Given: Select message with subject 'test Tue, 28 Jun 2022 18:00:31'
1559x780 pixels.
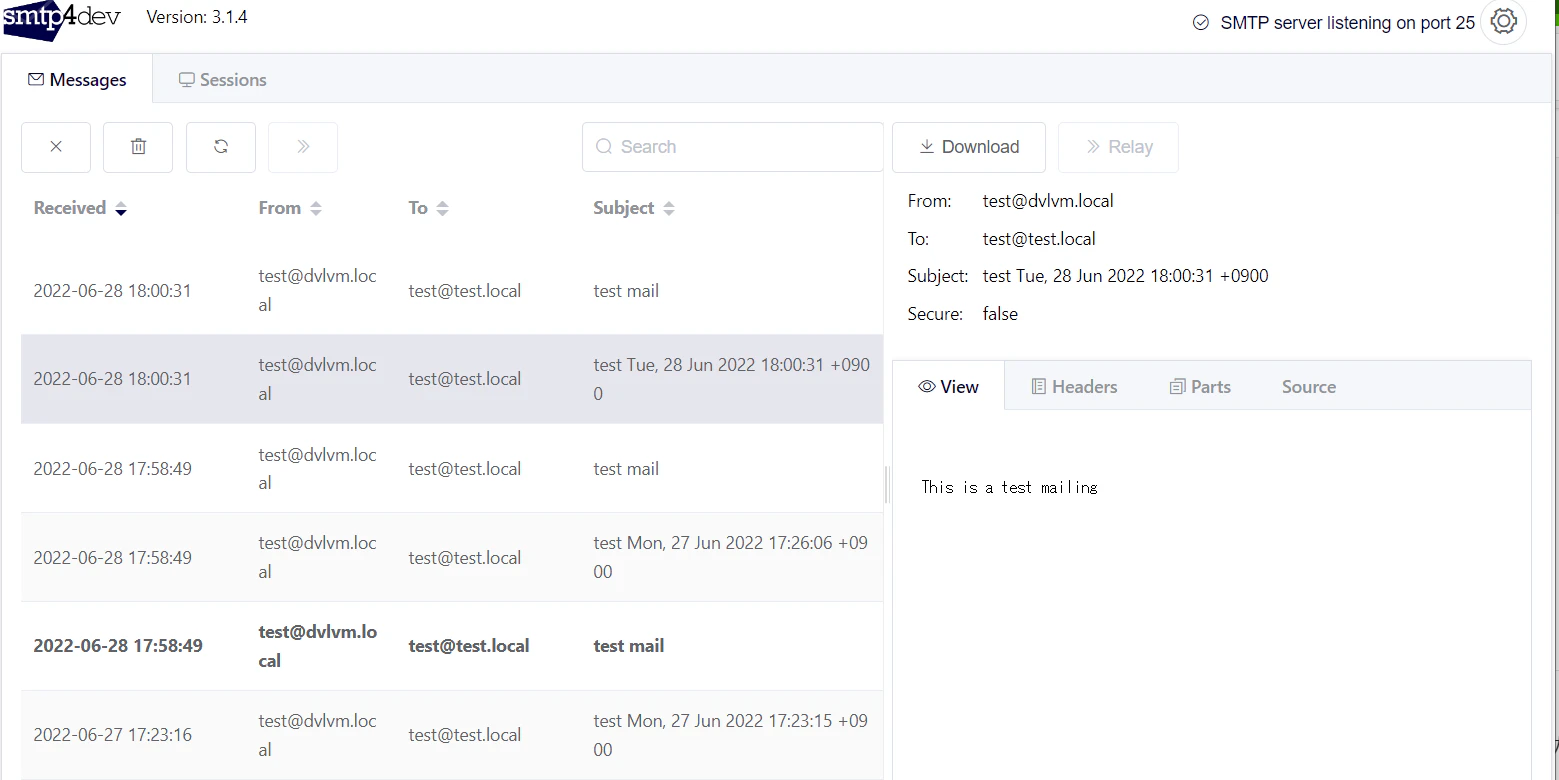Looking at the screenshot, I should click(452, 379).
